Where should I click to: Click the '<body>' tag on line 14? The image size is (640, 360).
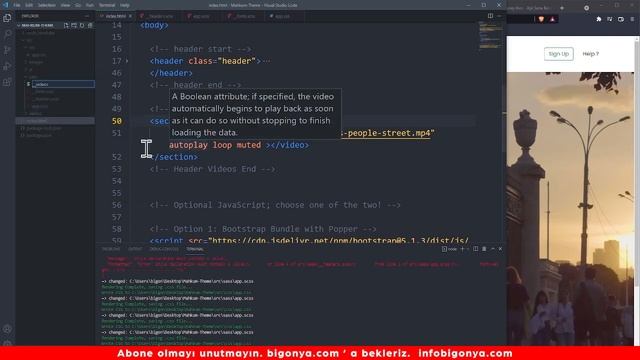point(154,25)
